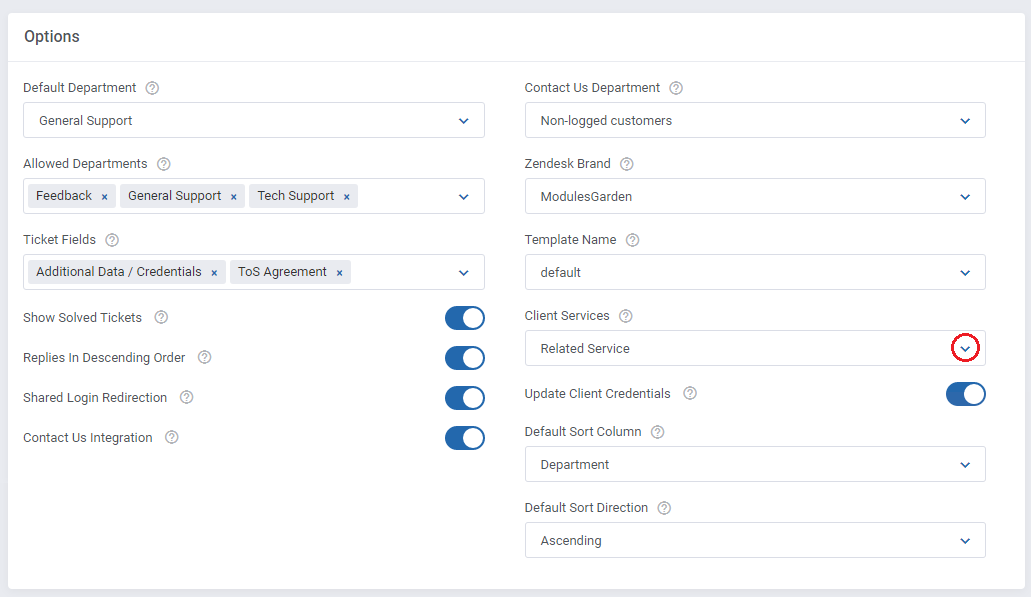Show help for Show Solved Tickets
Viewport: 1031px width, 597px height.
click(161, 318)
